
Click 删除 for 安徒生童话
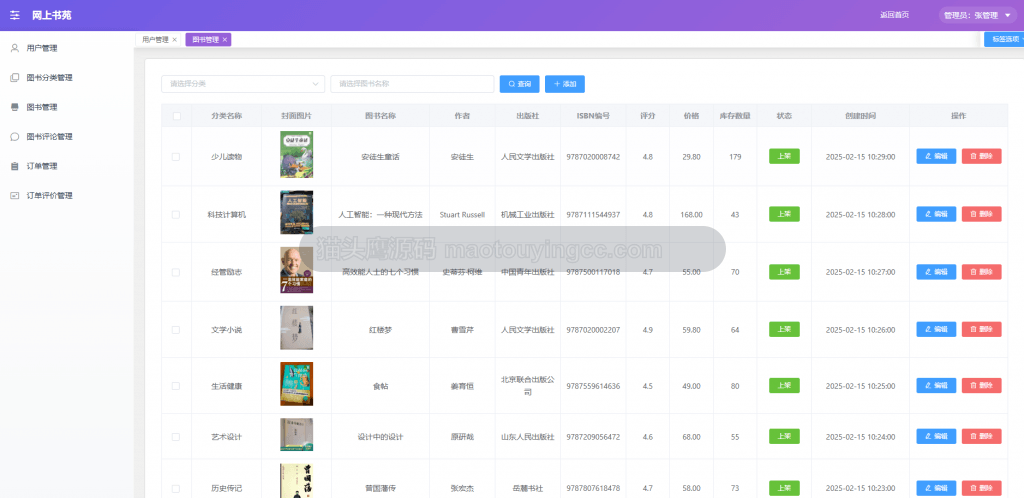pos(981,157)
